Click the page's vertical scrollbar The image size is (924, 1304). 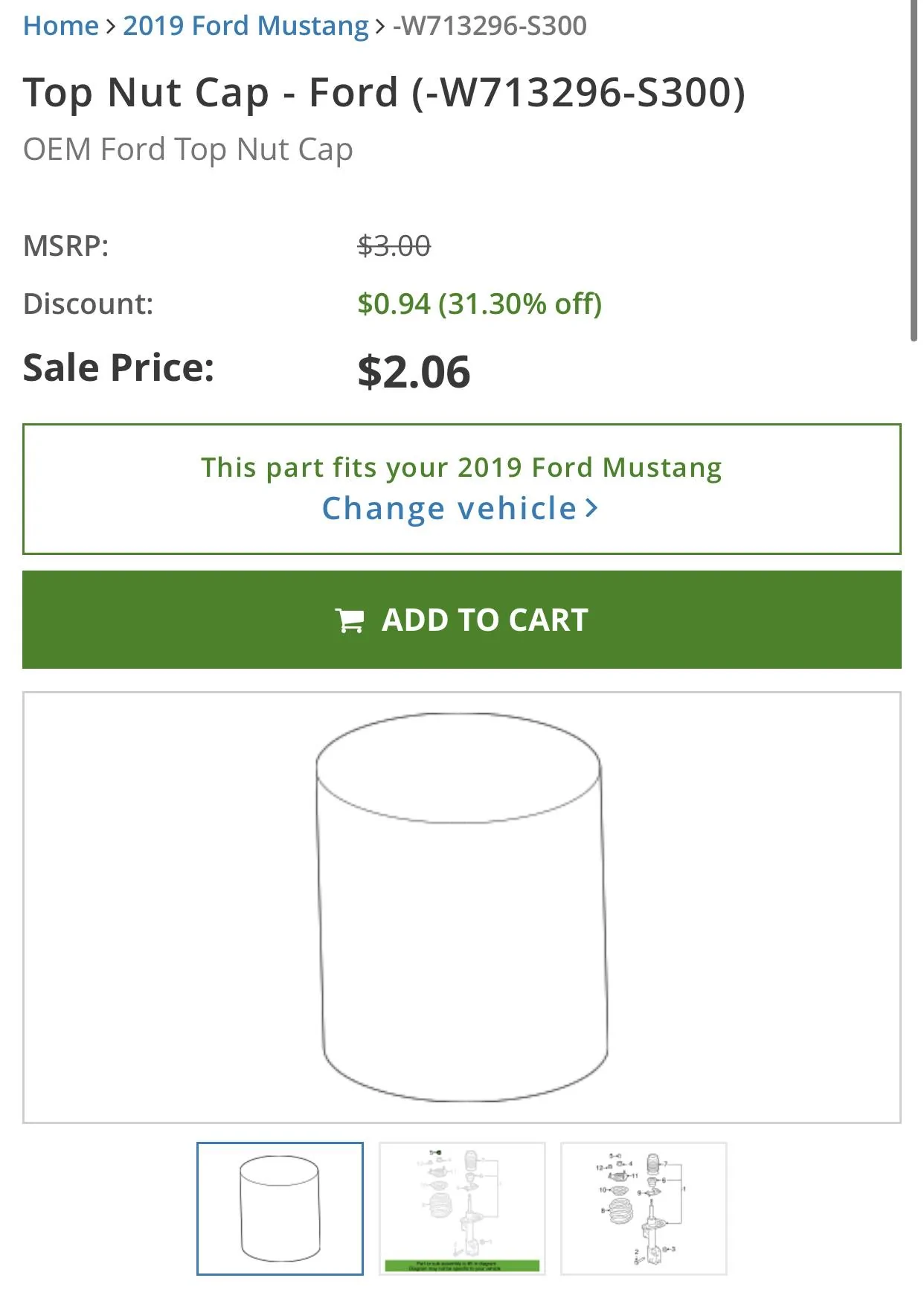914,171
